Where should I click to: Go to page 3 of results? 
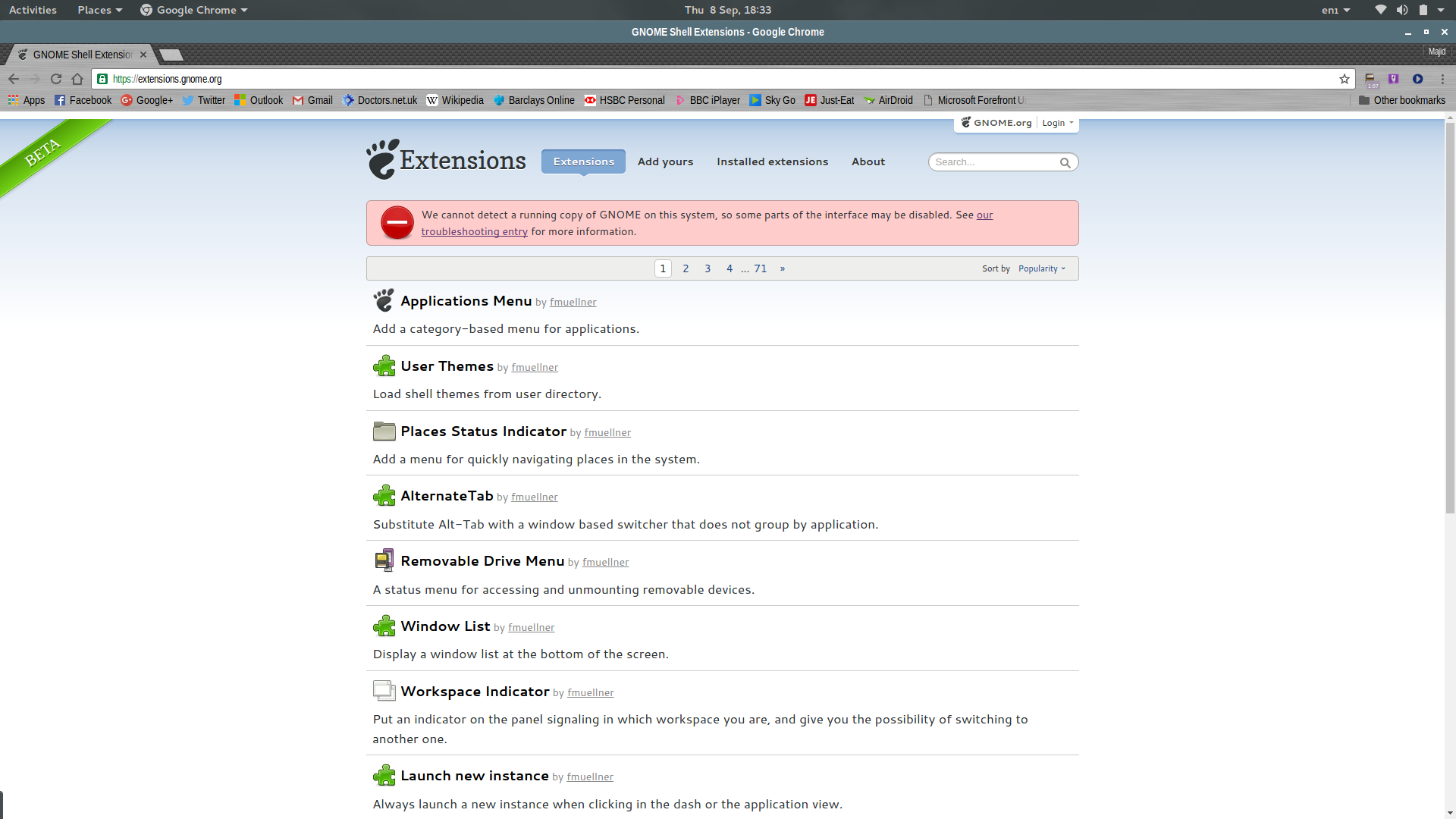point(708,268)
